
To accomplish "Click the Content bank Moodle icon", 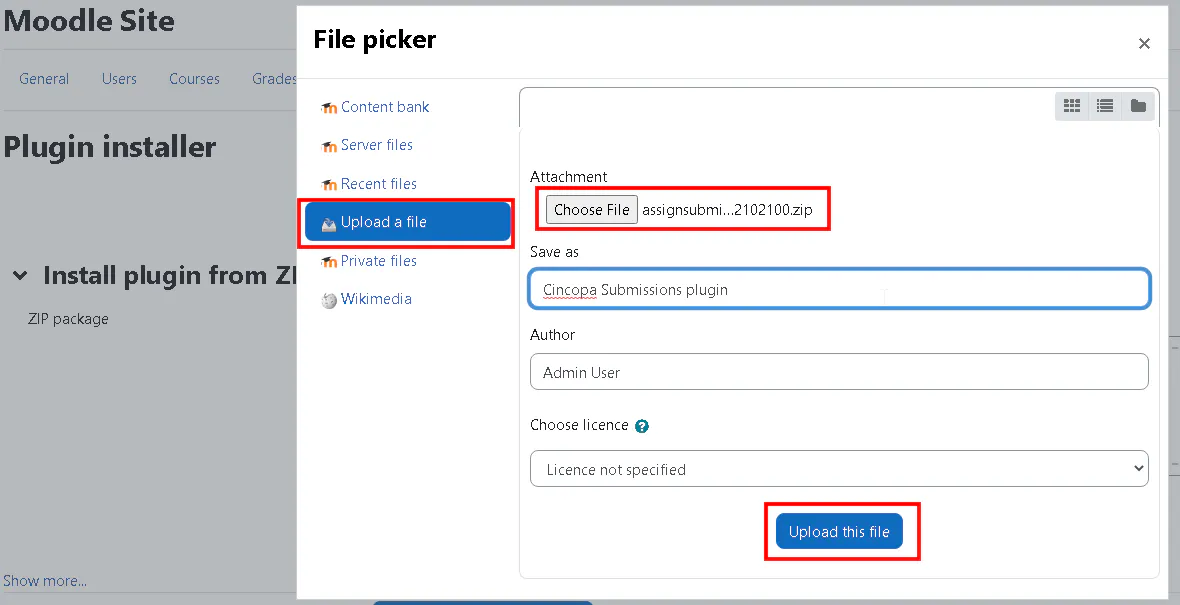I will point(329,108).
